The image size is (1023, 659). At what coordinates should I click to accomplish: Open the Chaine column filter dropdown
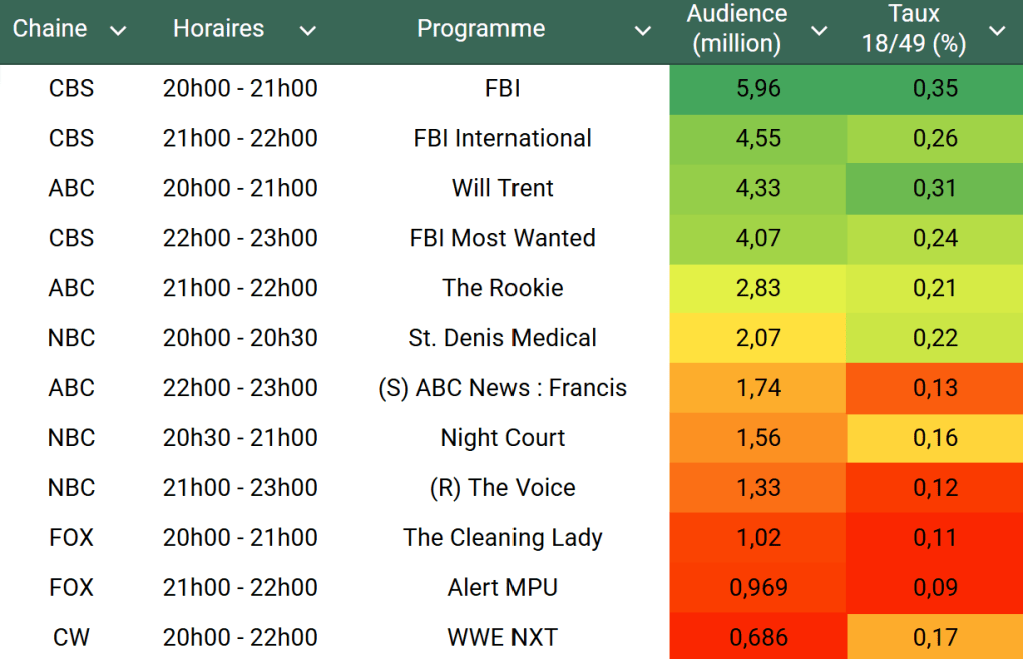pos(118,31)
